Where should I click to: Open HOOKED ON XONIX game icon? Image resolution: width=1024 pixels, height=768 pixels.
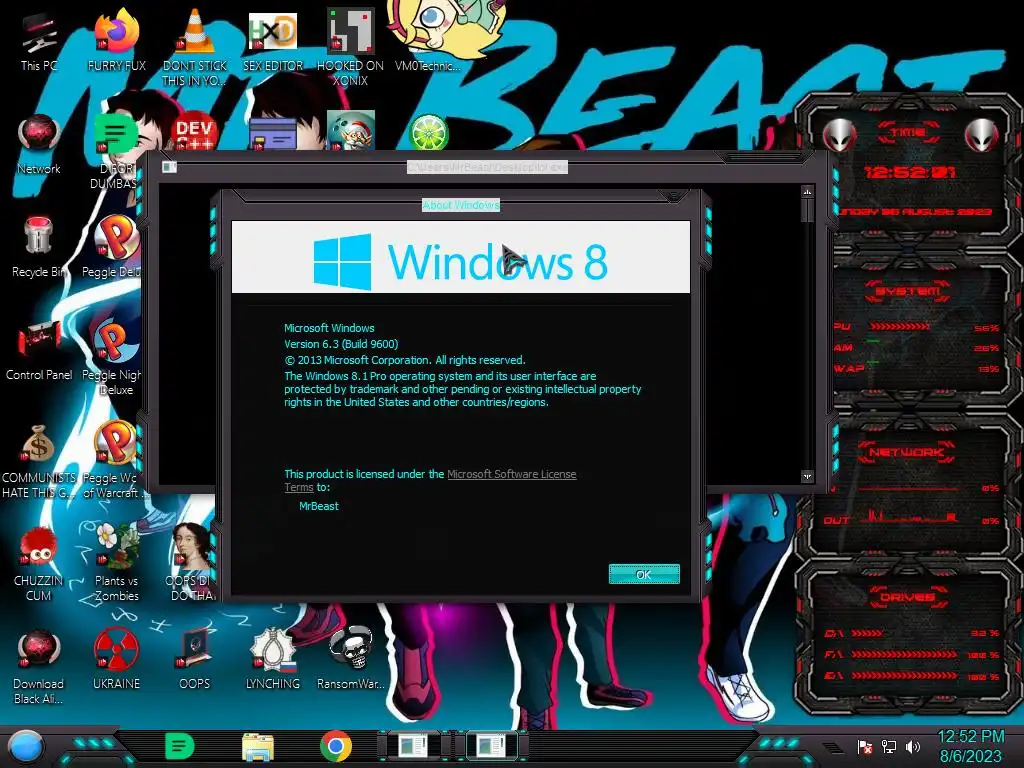click(x=350, y=48)
